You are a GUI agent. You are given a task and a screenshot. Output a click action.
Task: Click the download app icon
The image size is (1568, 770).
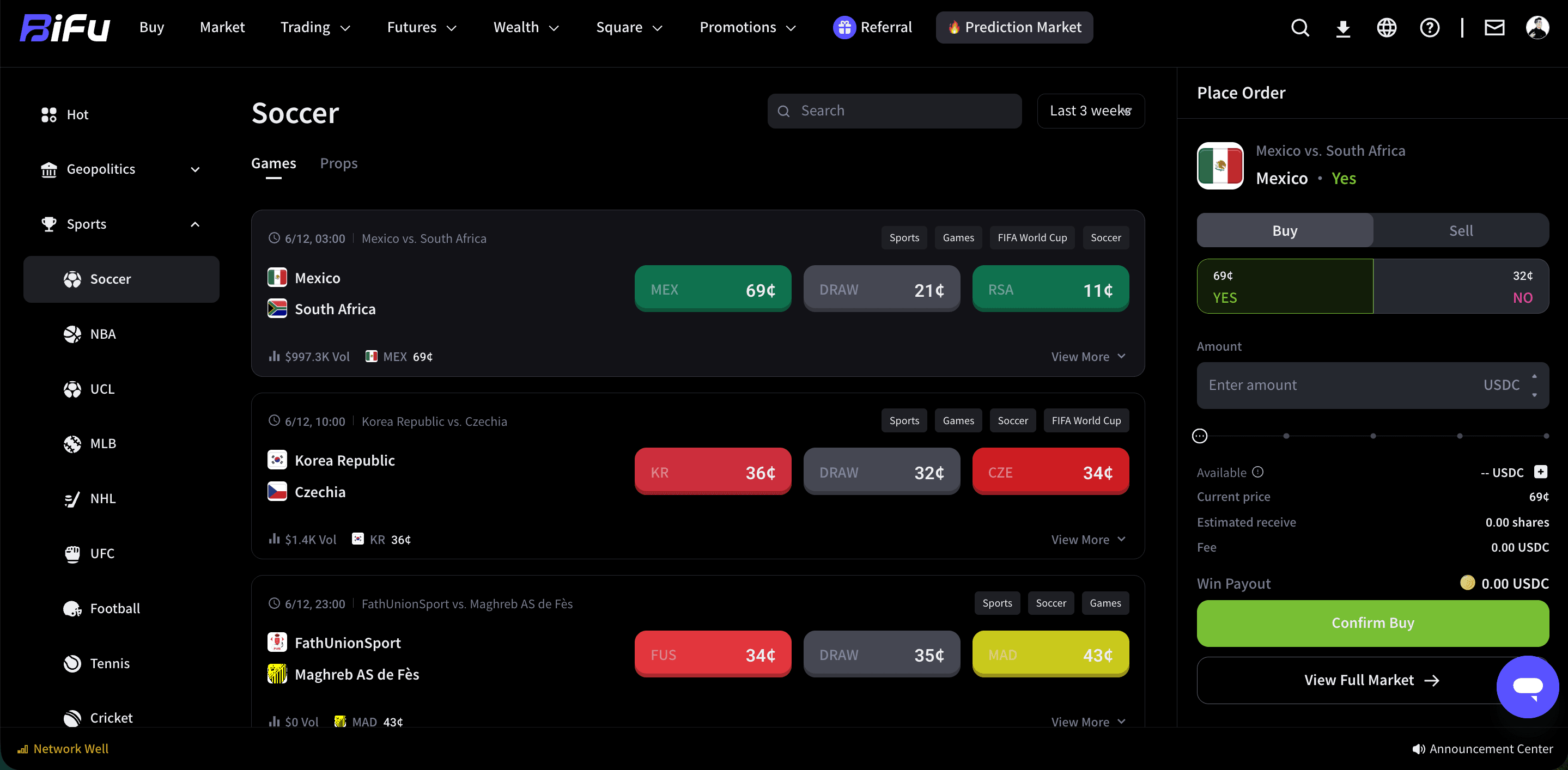[x=1343, y=27]
